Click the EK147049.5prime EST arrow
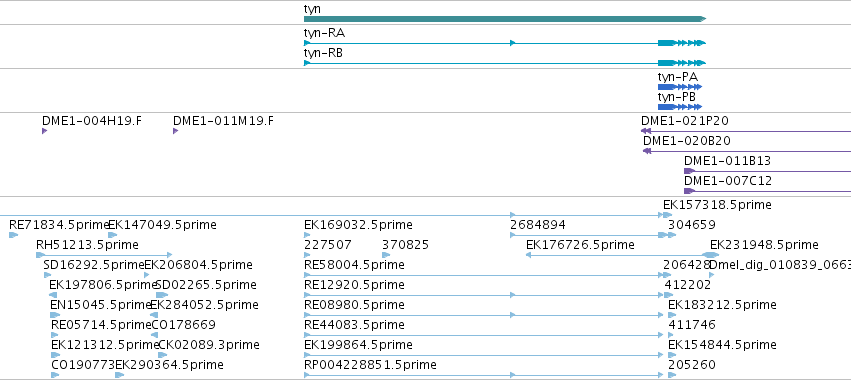This screenshot has height=380, width=851. click(x=112, y=235)
